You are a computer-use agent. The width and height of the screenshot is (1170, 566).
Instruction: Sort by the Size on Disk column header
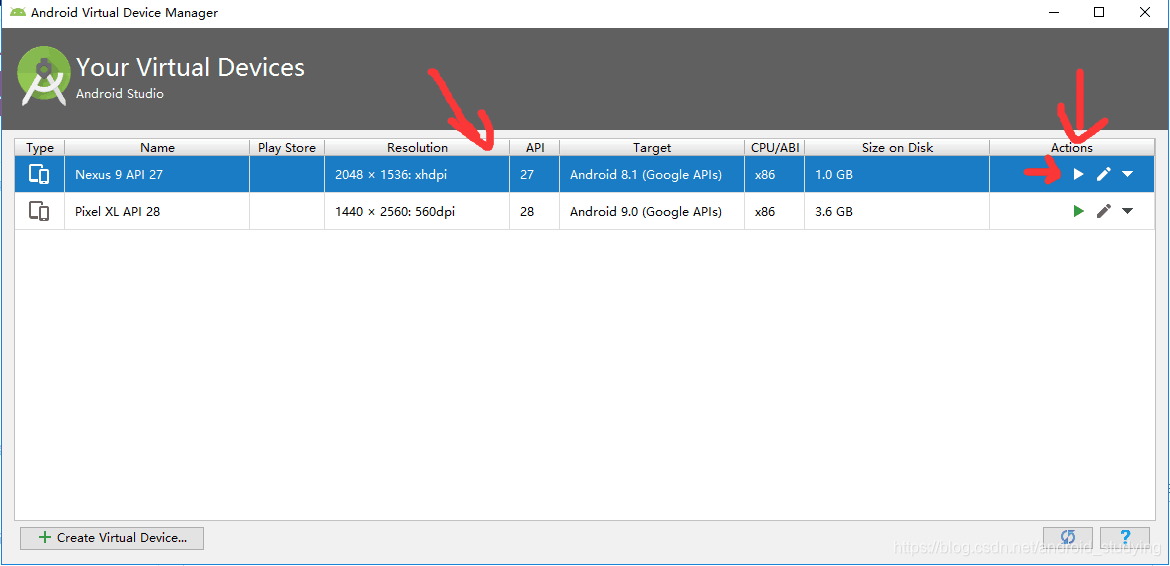[x=897, y=148]
